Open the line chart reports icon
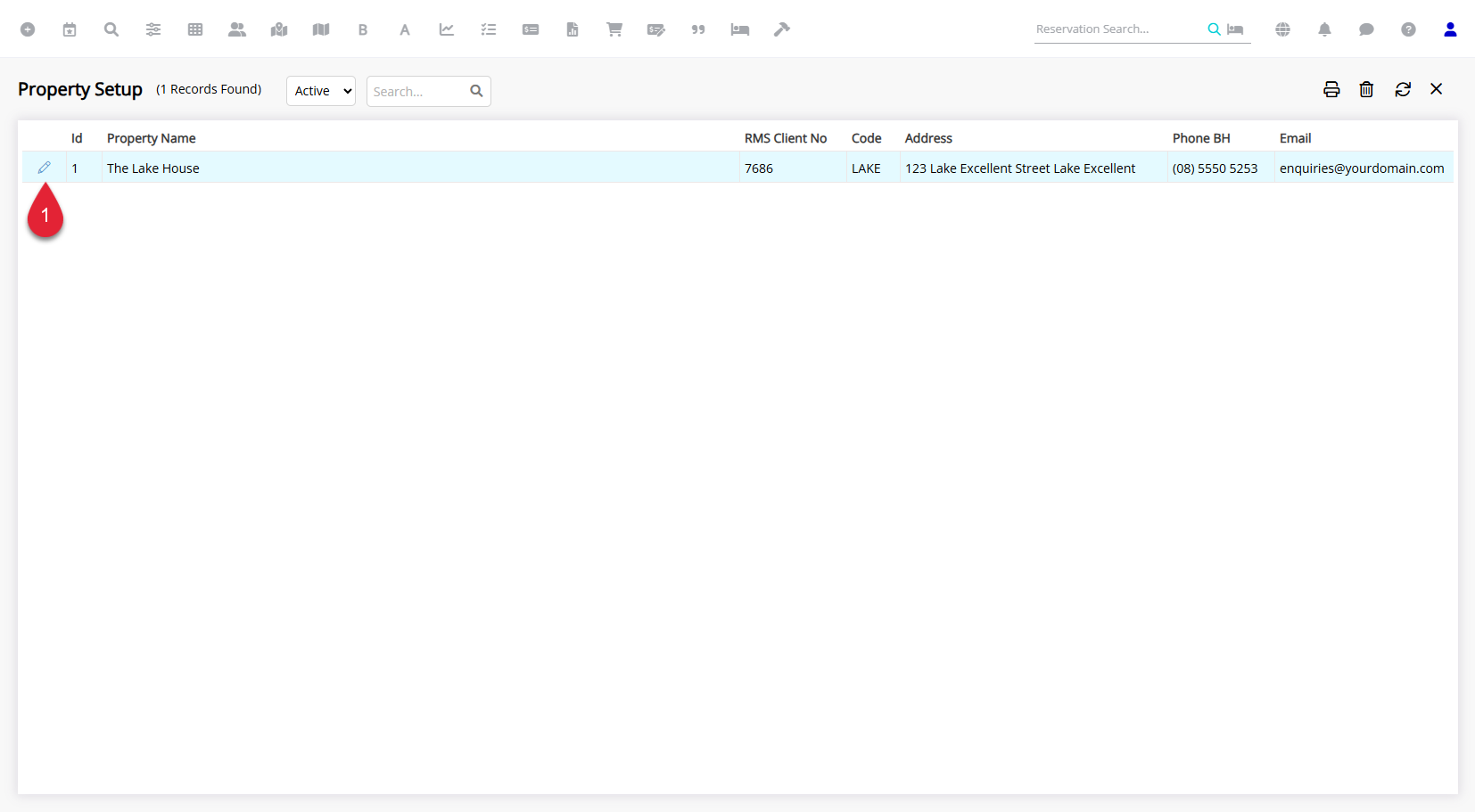 click(x=447, y=29)
